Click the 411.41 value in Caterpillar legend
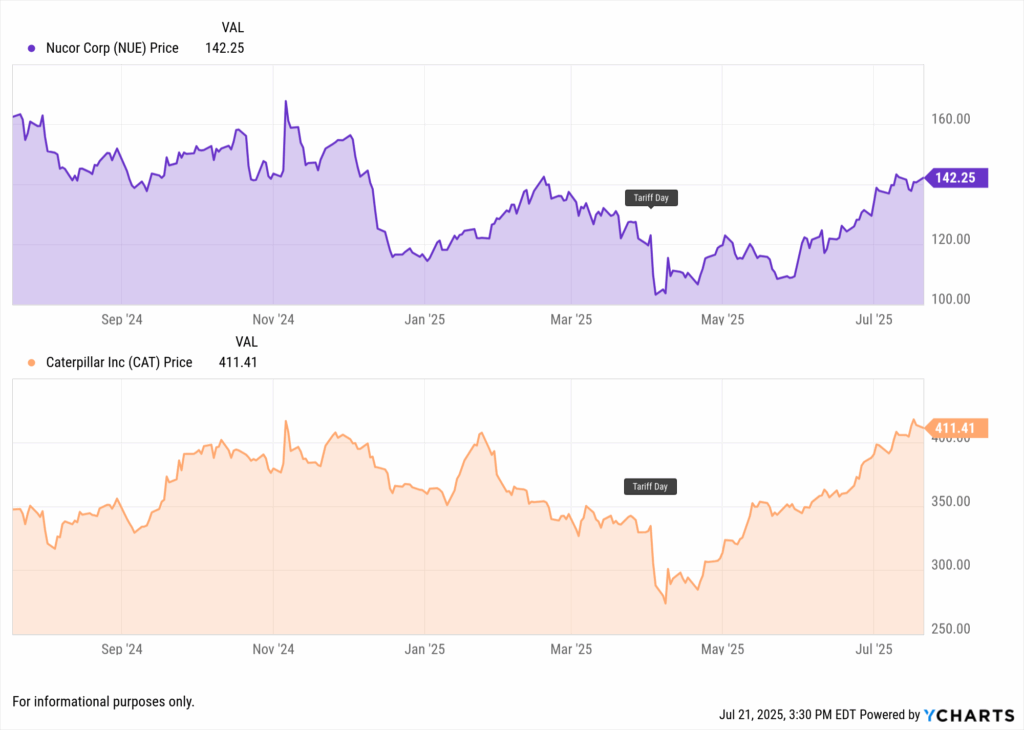Viewport: 1024px width, 730px height. 238,362
